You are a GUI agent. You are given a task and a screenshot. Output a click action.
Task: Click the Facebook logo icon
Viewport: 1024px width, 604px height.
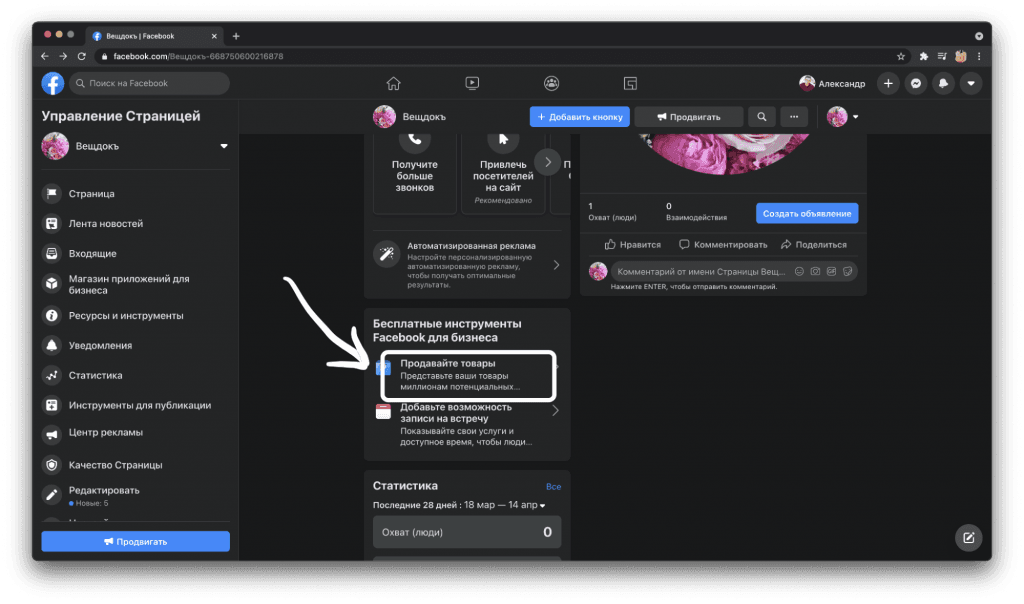coord(53,84)
